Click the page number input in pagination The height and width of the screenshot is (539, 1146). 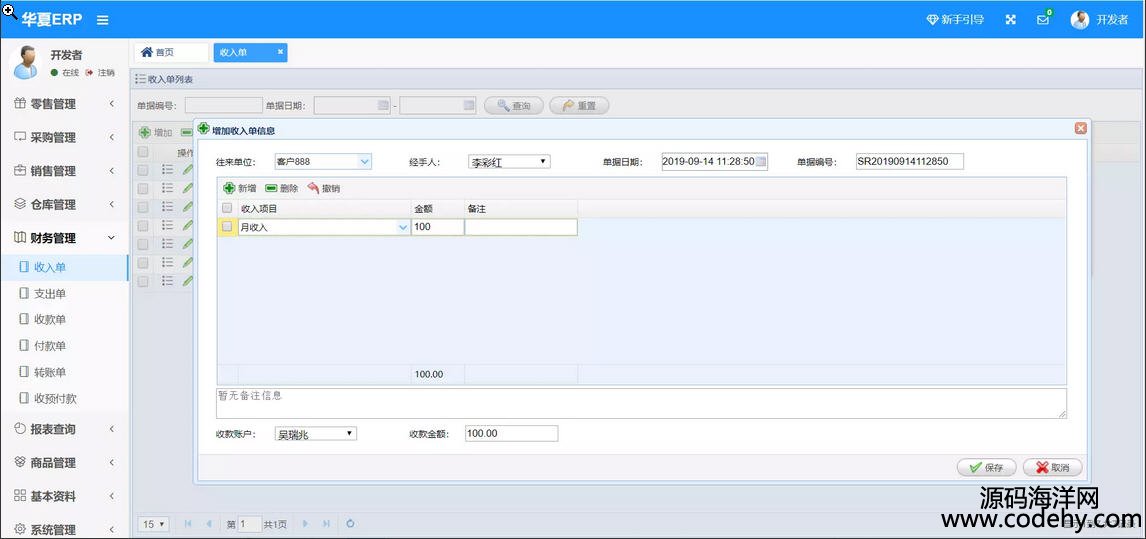249,524
